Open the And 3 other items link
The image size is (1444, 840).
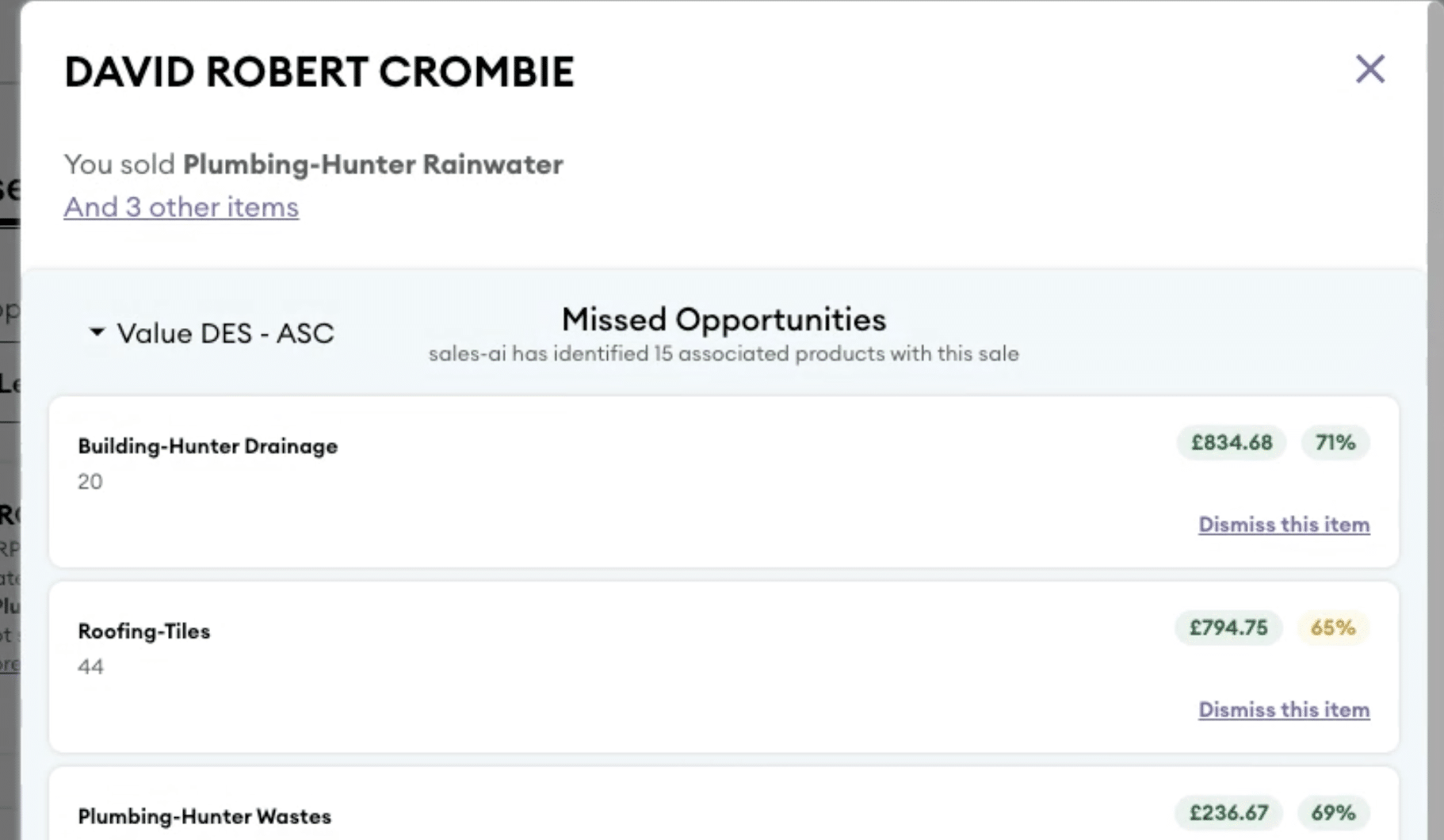[181, 207]
